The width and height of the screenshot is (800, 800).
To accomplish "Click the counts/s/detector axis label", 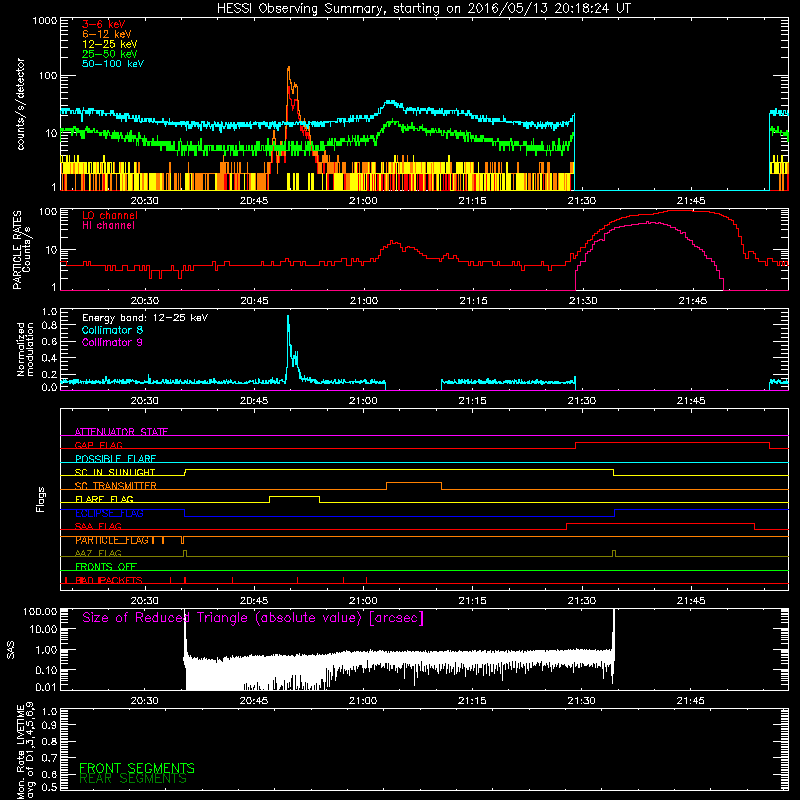I will [x=21, y=104].
